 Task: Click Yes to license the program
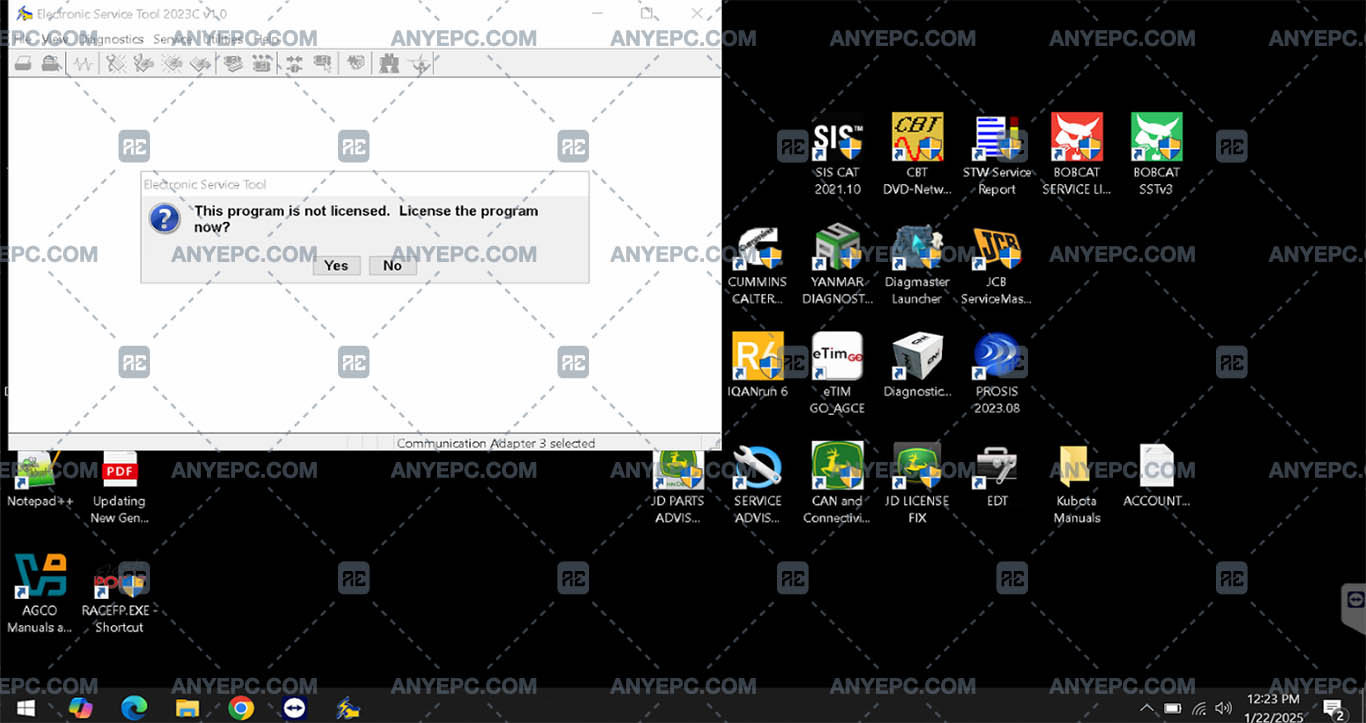point(336,265)
